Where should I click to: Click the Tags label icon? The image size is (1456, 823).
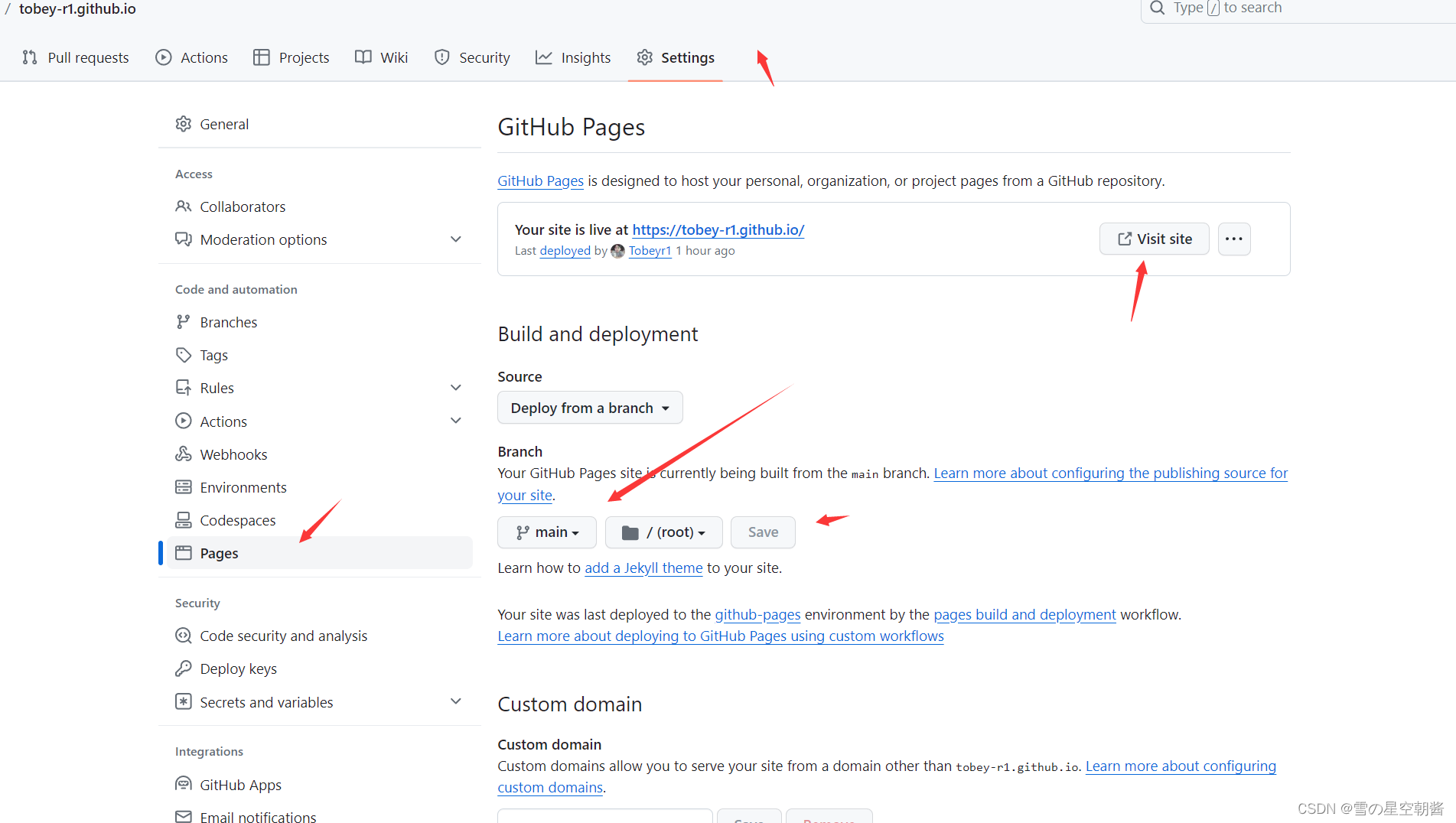[184, 355]
